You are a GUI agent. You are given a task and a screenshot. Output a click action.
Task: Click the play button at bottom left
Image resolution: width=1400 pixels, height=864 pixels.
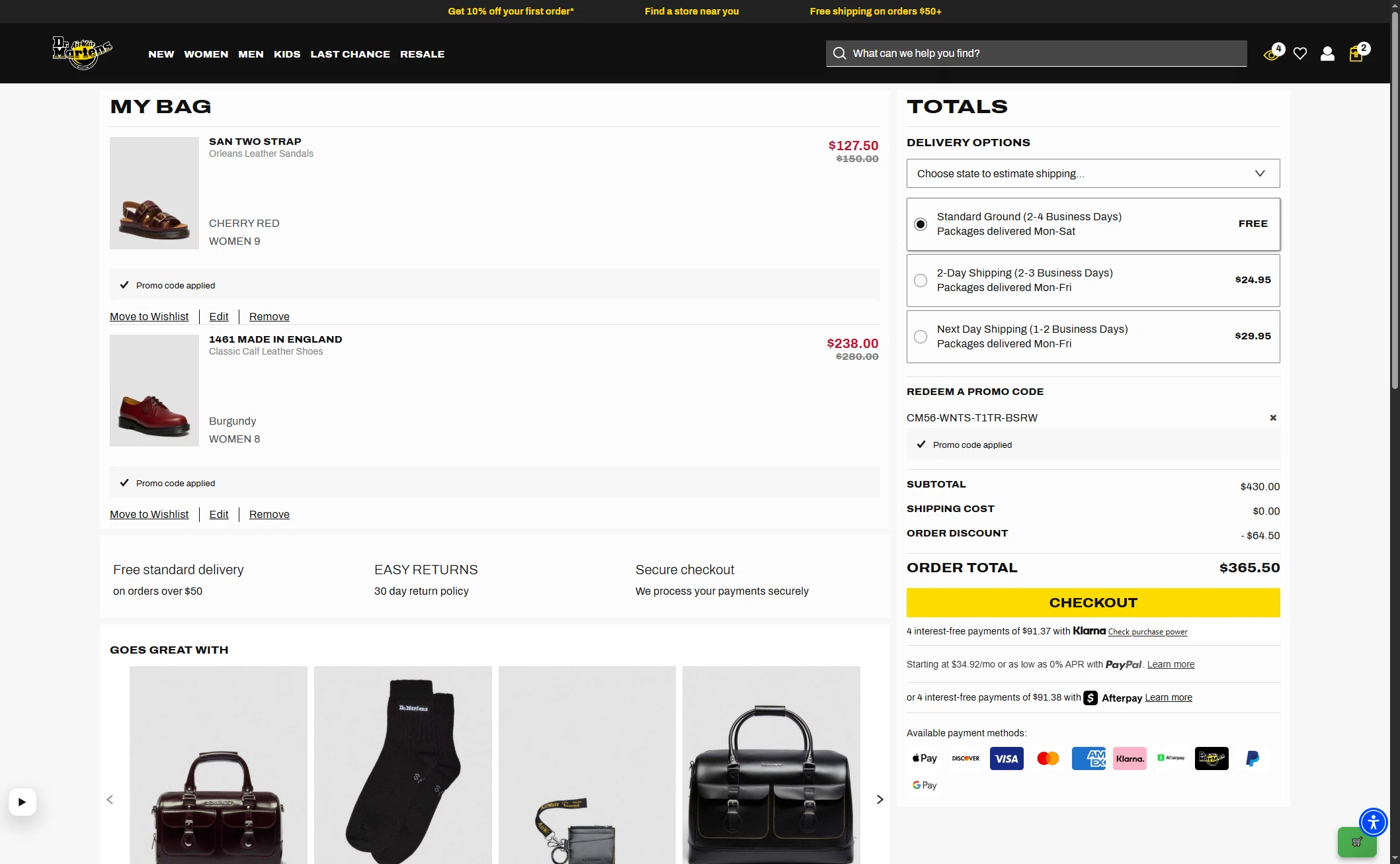(22, 802)
